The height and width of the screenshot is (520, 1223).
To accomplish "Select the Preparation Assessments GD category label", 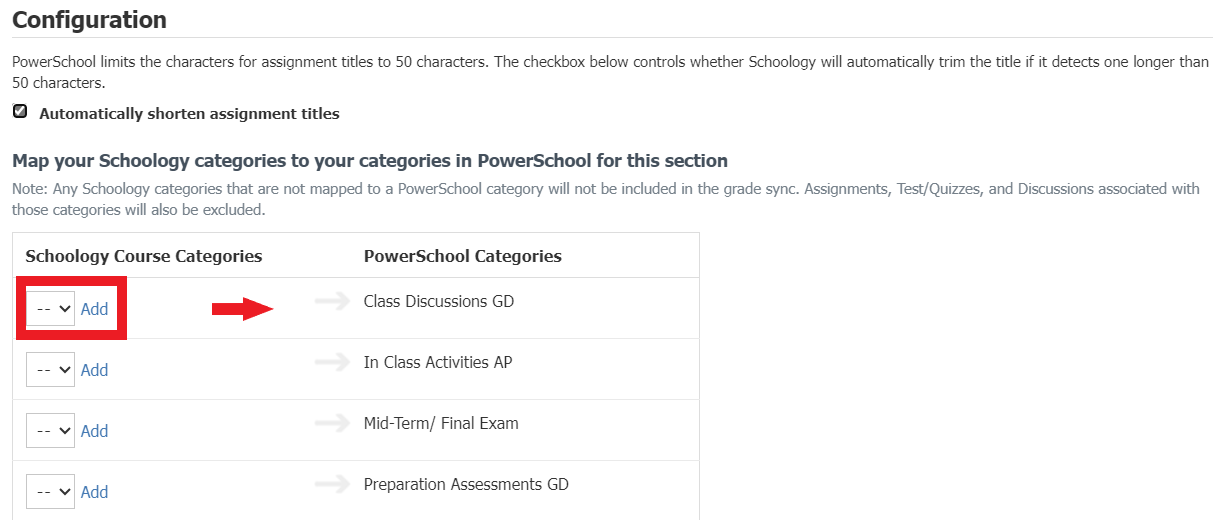I will (466, 484).
